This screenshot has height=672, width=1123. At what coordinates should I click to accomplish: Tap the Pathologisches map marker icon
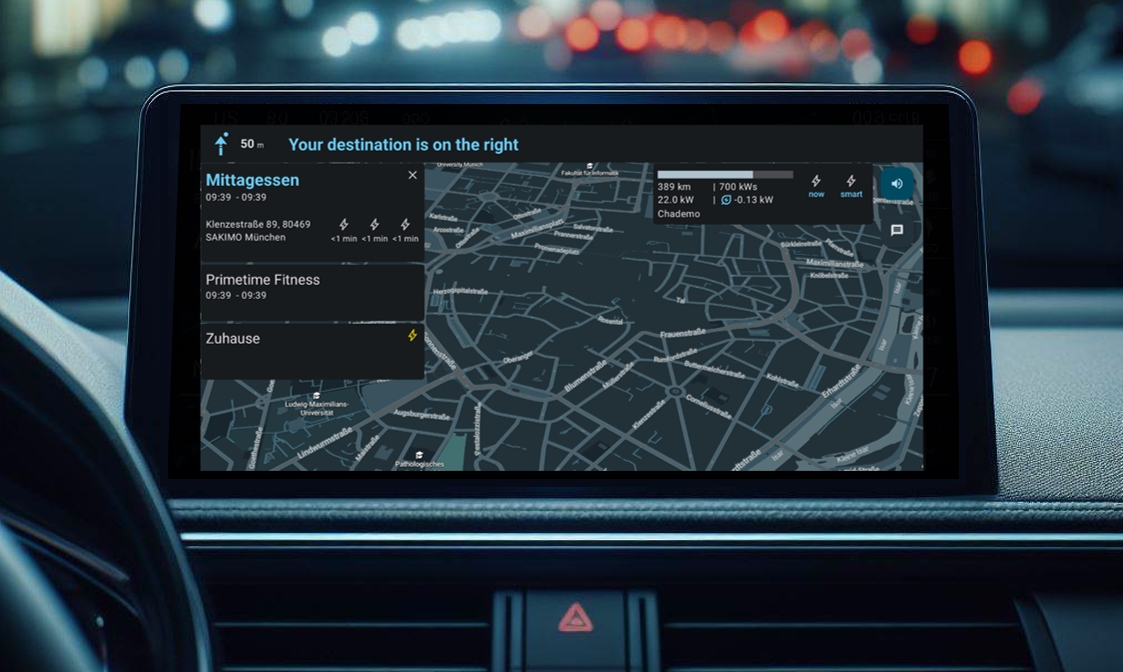click(419, 455)
